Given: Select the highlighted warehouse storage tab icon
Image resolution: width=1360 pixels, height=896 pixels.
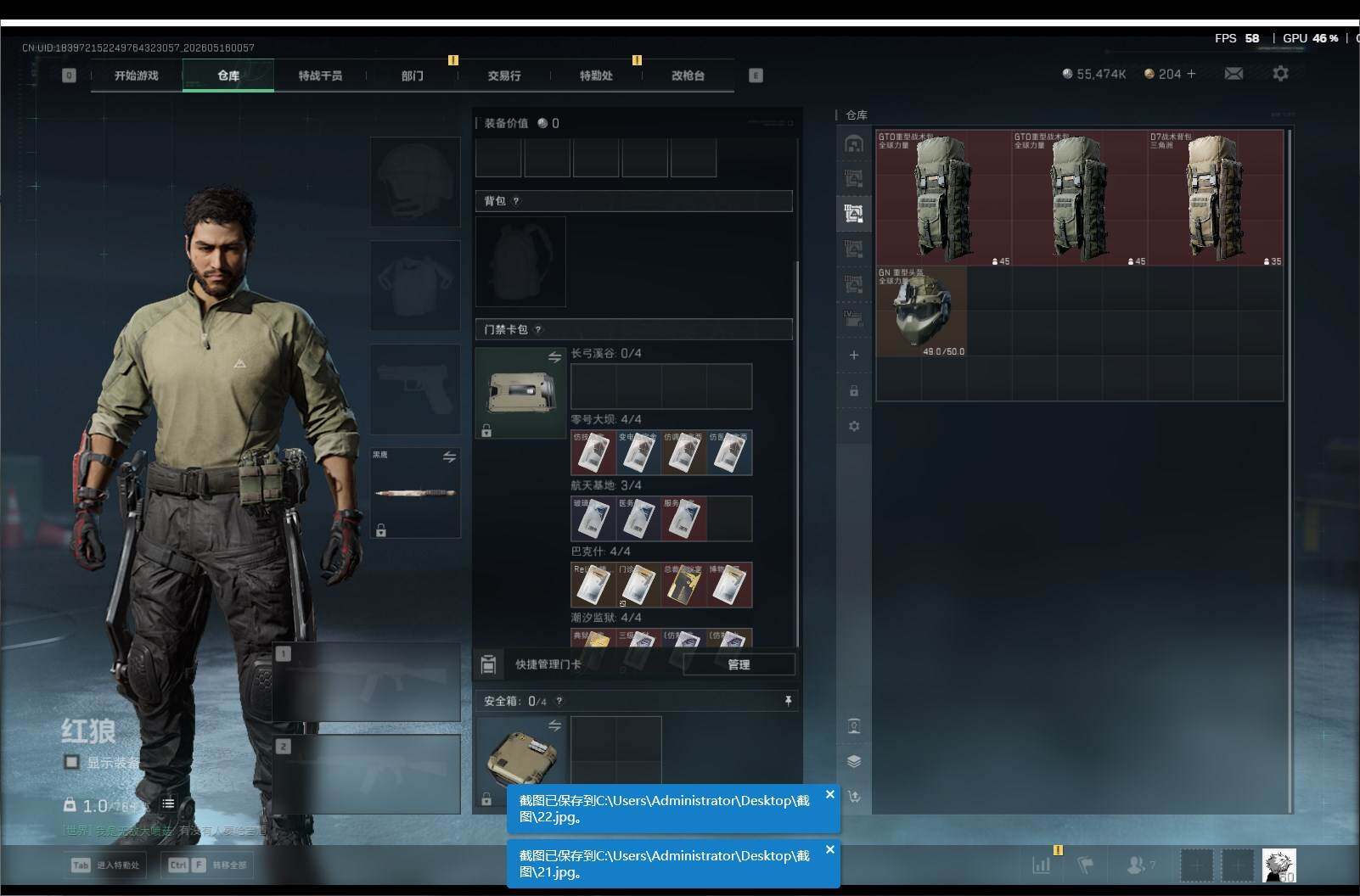Looking at the screenshot, I should [x=854, y=213].
